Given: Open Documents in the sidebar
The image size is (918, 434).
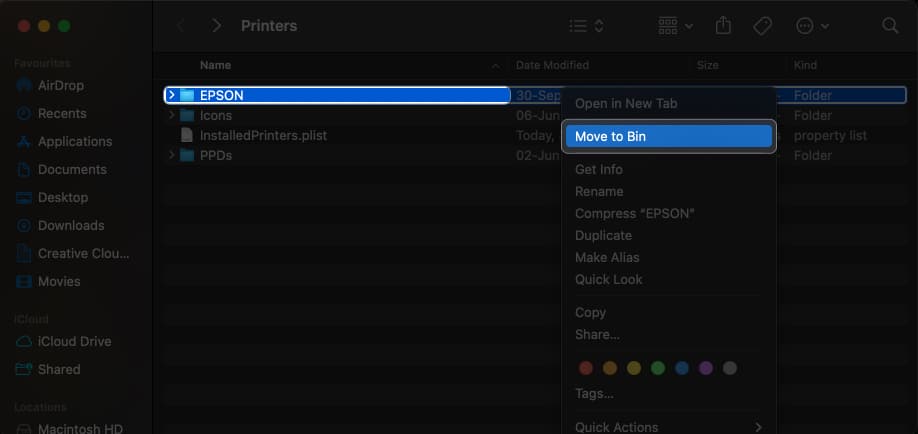Looking at the screenshot, I should 75,170.
